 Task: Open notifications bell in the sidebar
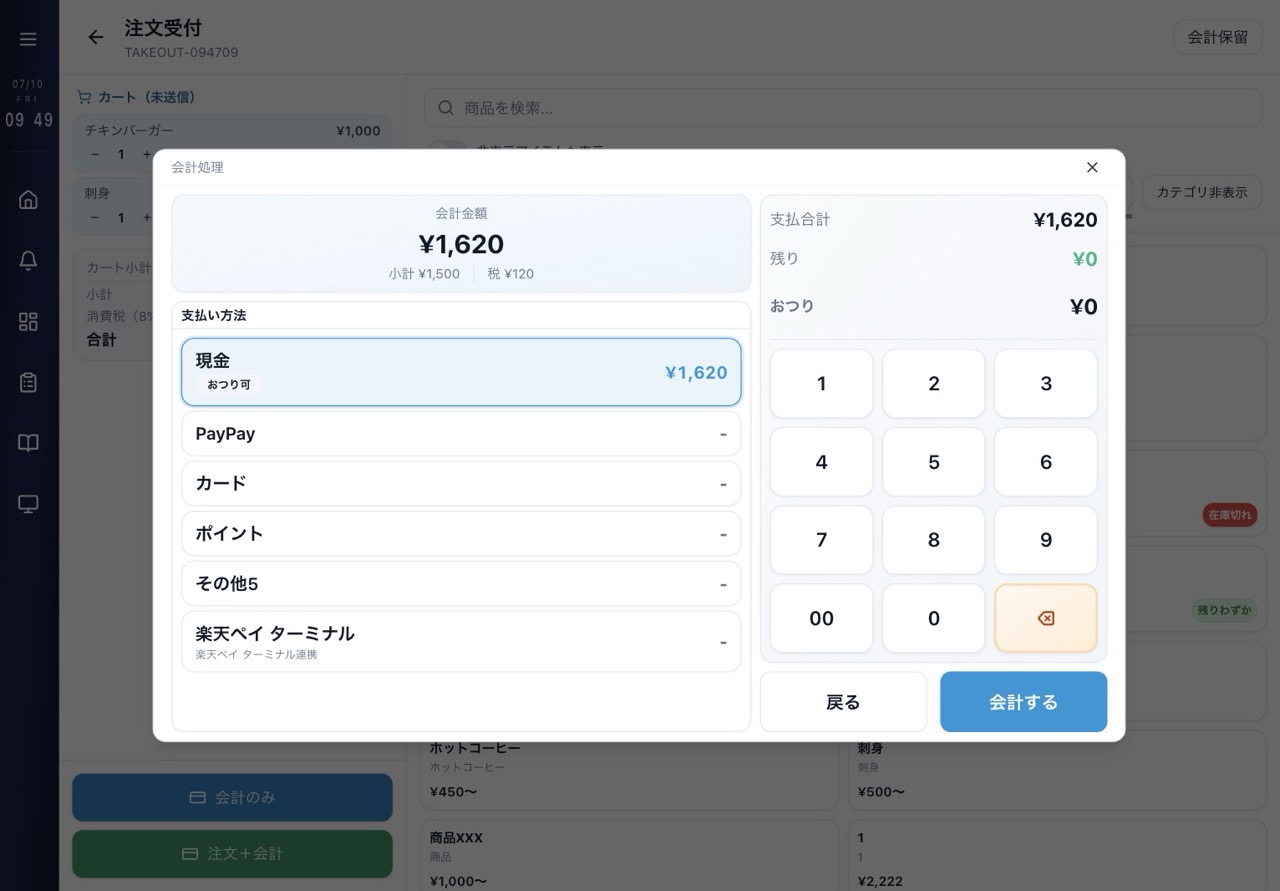click(x=28, y=261)
